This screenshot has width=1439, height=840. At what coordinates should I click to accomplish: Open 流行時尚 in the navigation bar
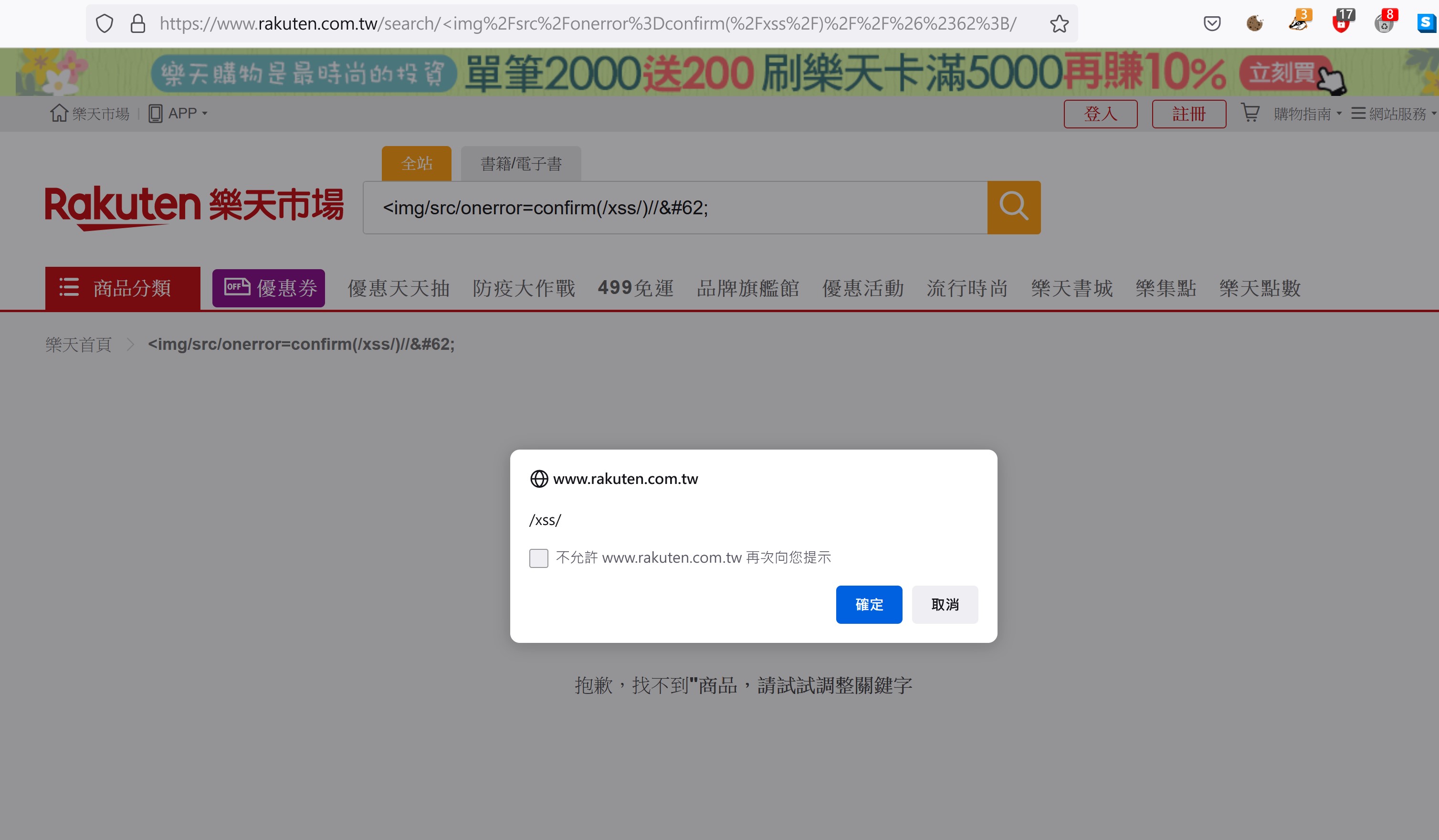pyautogui.click(x=967, y=288)
